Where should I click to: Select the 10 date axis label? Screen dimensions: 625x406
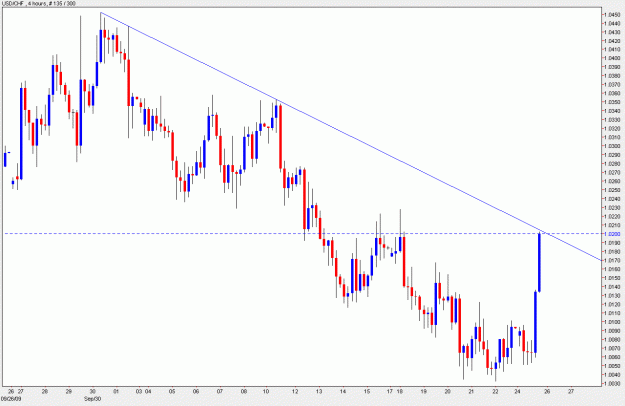(266, 391)
